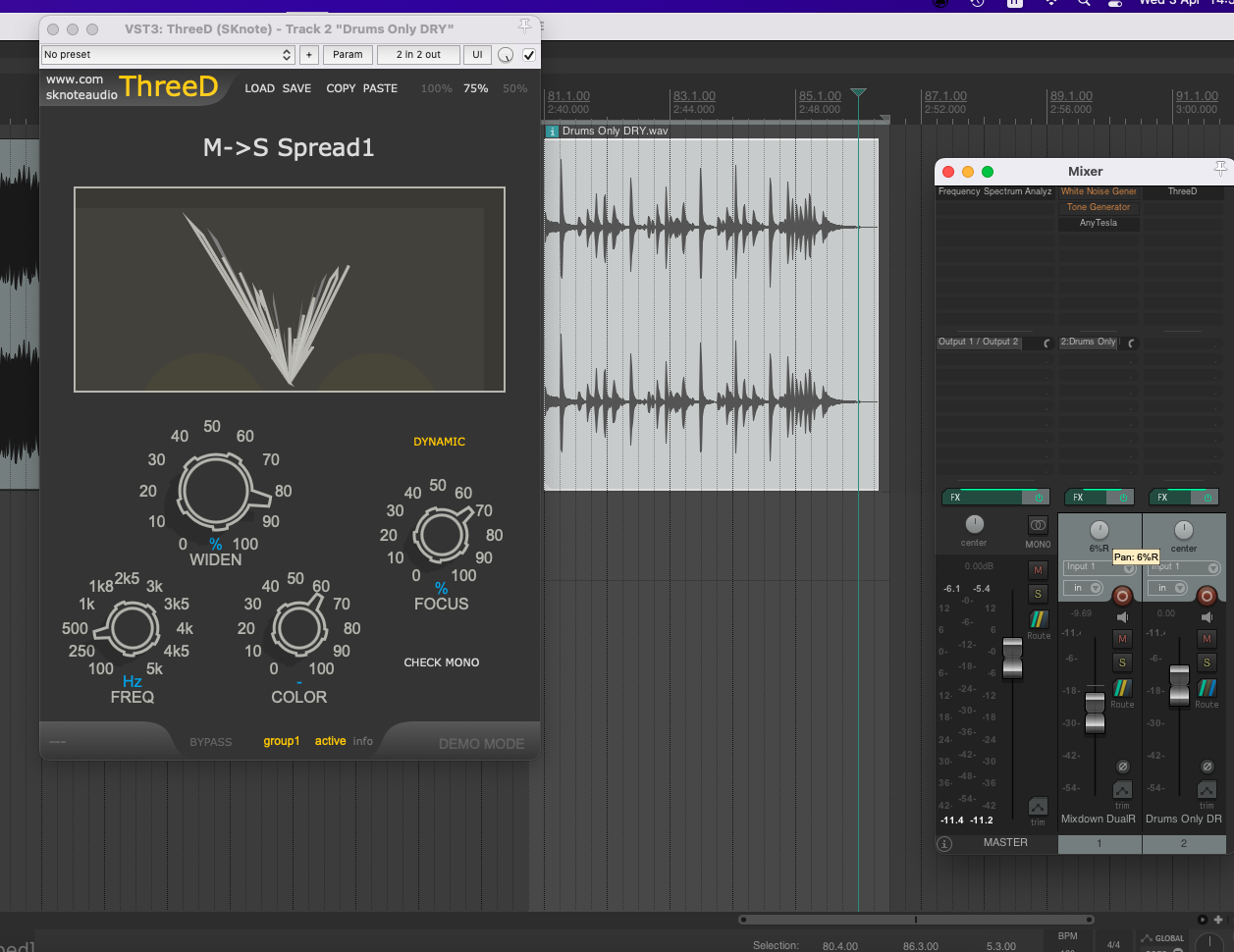This screenshot has width=1234, height=952.
Task: Click the 2:Drums Only send level knob
Action: pyautogui.click(x=1132, y=344)
